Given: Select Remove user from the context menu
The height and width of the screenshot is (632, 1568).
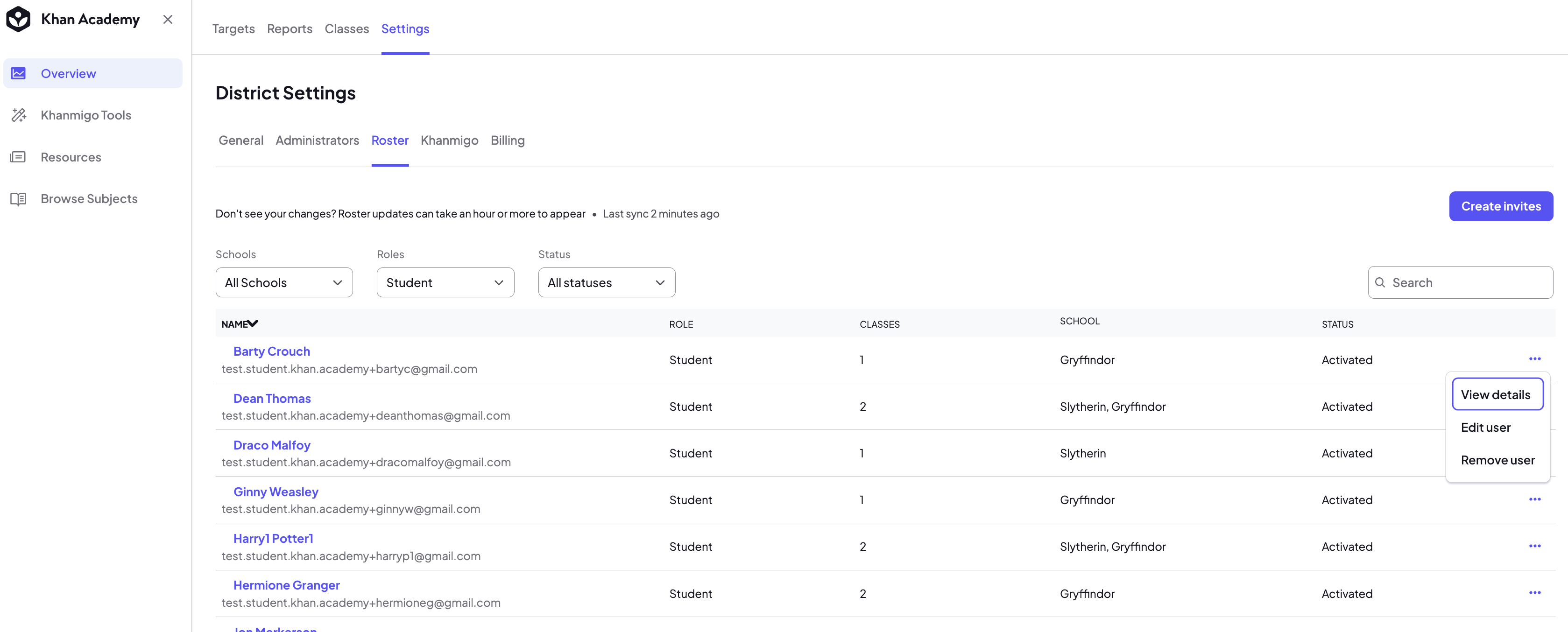Looking at the screenshot, I should point(1497,461).
